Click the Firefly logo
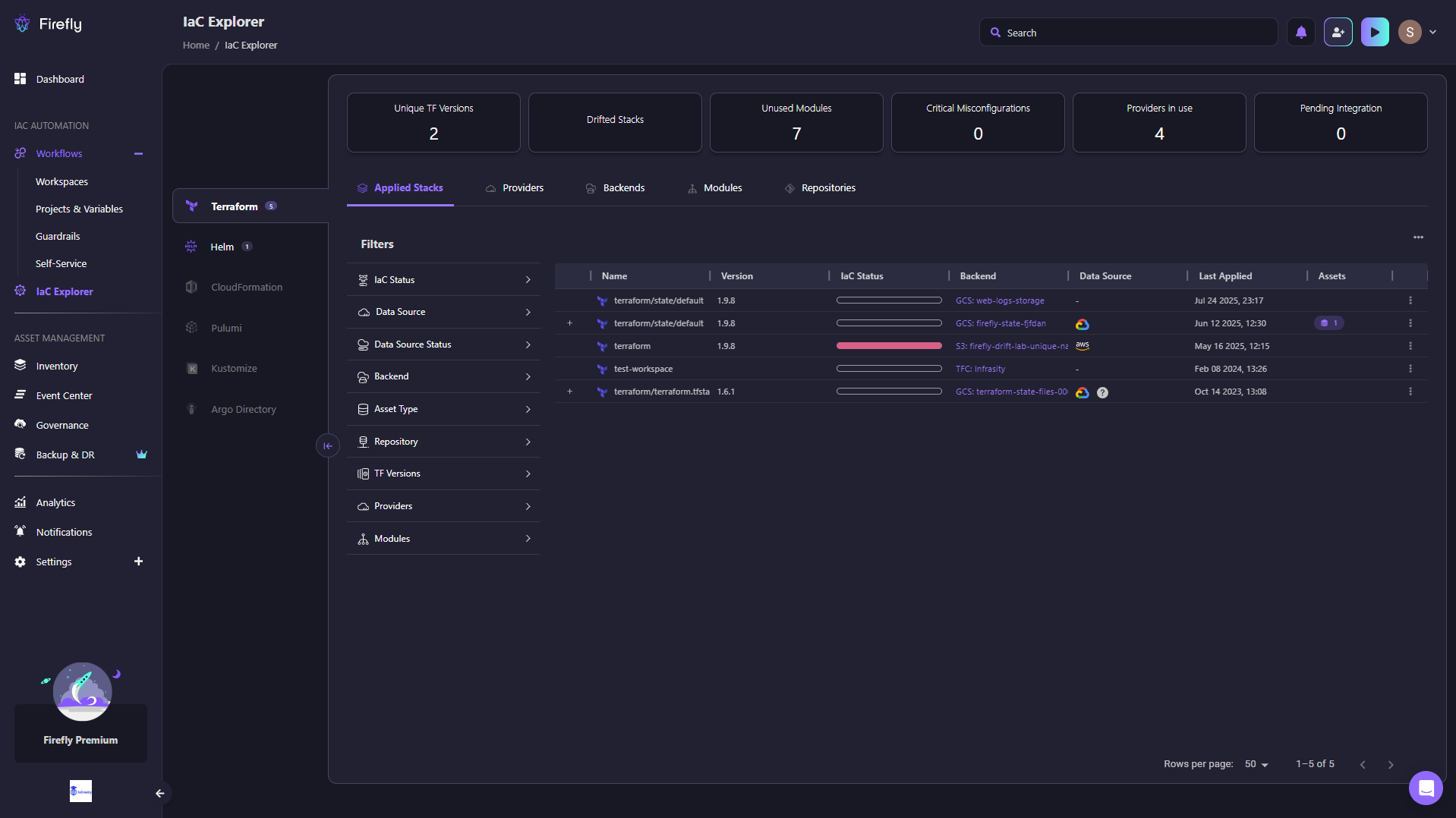The height and width of the screenshot is (818, 1456). click(x=49, y=24)
